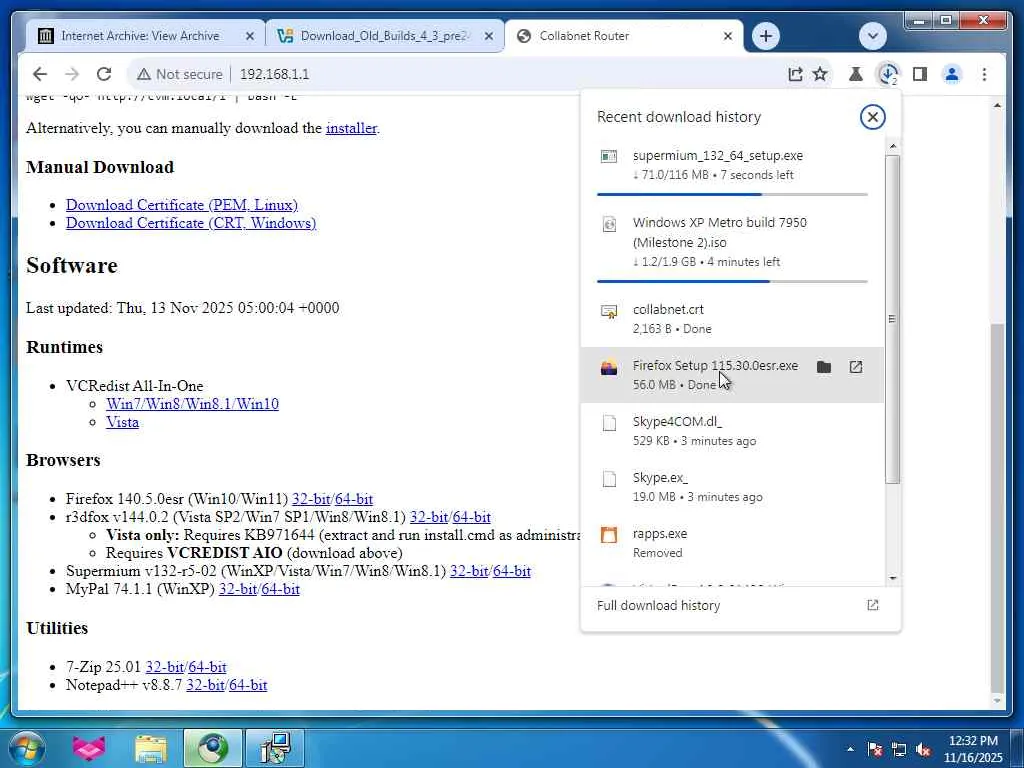The image size is (1024, 768).
Task: Expand tab search dropdown arrow
Action: [x=872, y=36]
